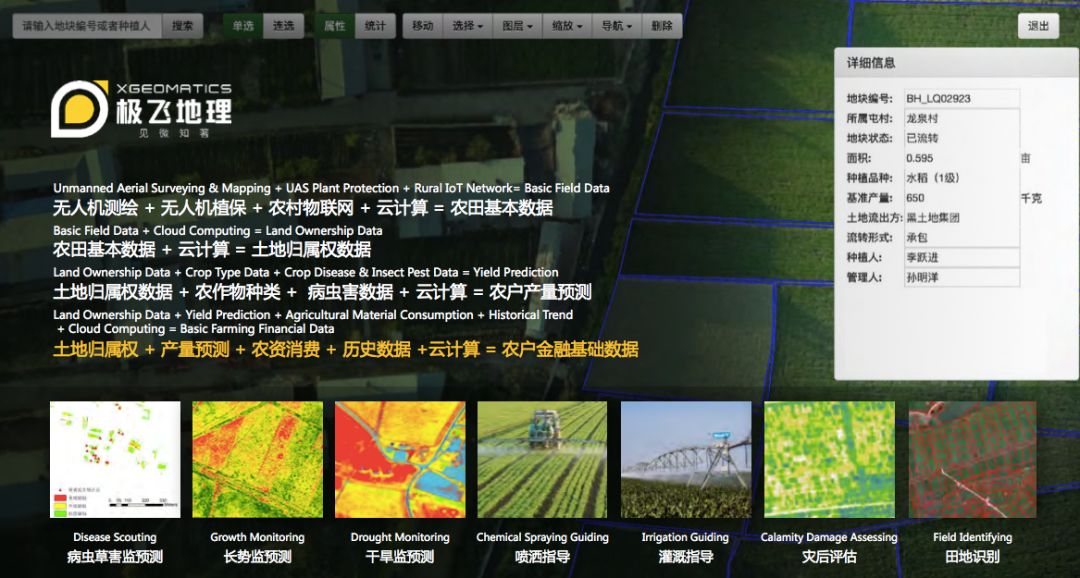Open the Disease Scouting map thumbnail
The image size is (1080, 578).
(115, 459)
